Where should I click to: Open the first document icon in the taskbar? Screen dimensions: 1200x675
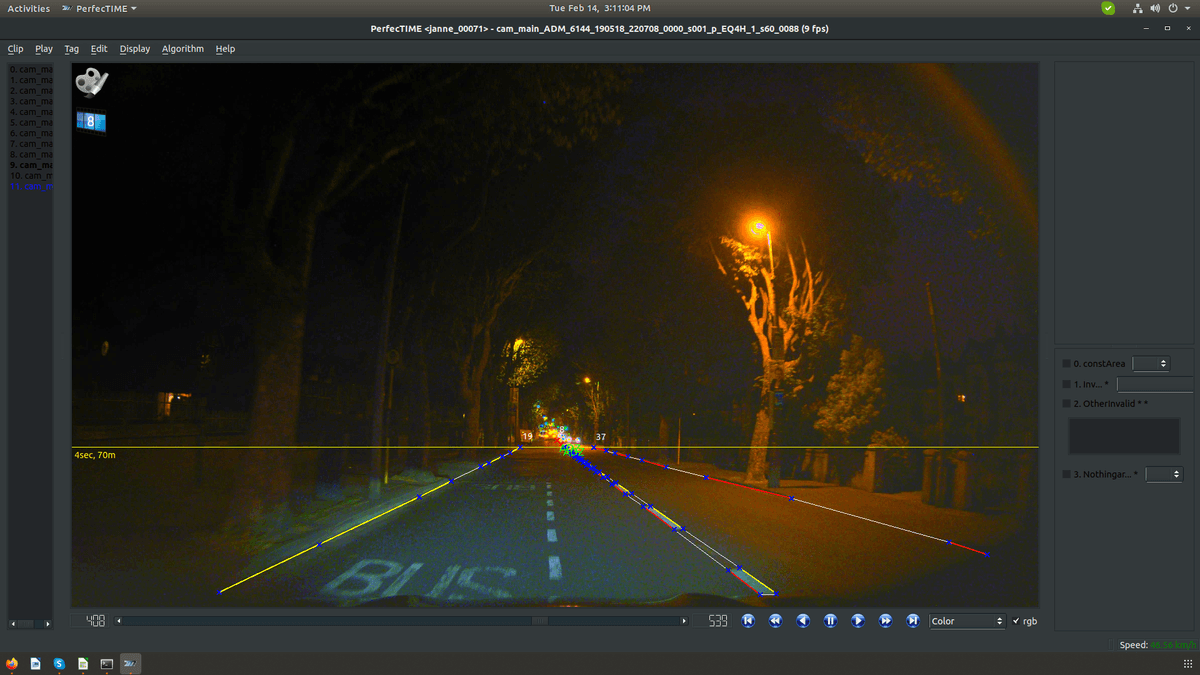click(x=35, y=663)
